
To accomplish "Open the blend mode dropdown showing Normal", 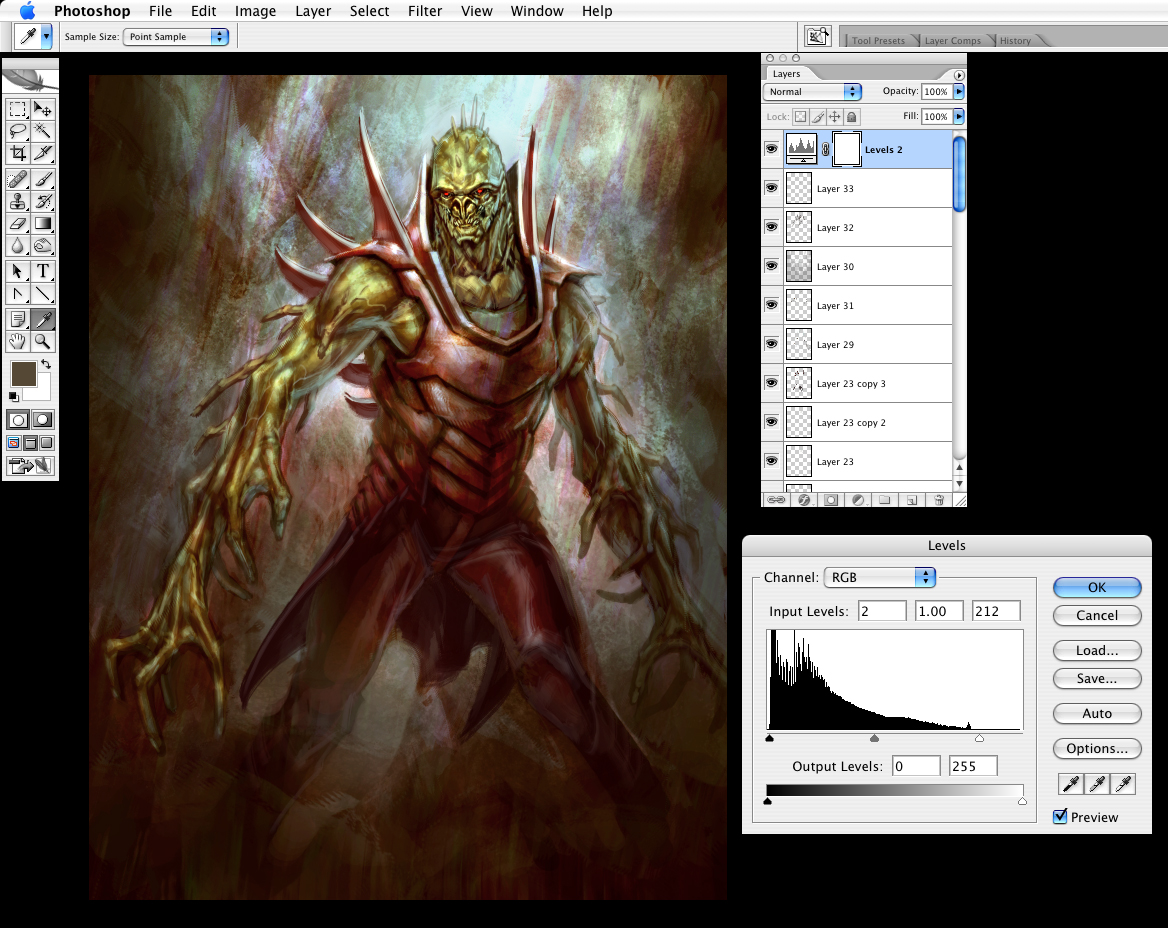I will 812,92.
